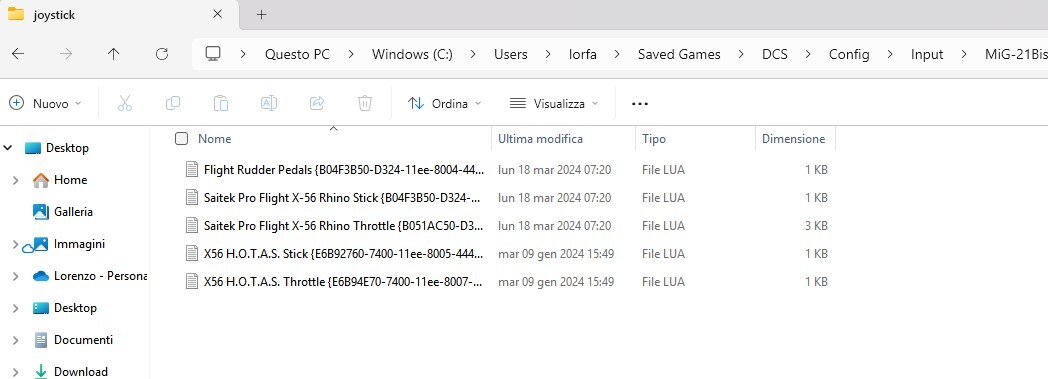This screenshot has width=1048, height=379.
Task: Click the MiG-21Bis breadcrumb
Action: pos(1016,55)
